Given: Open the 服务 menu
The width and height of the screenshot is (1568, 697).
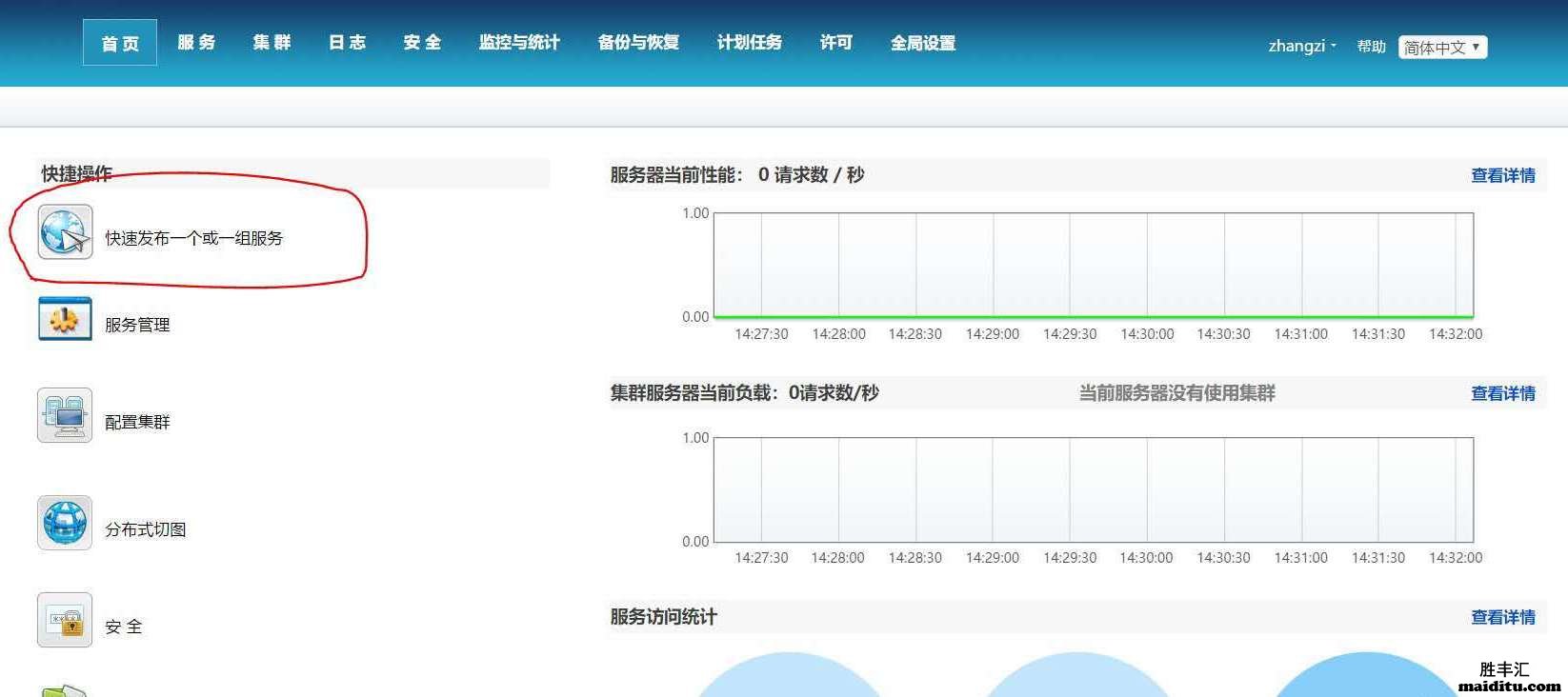Looking at the screenshot, I should 196,42.
